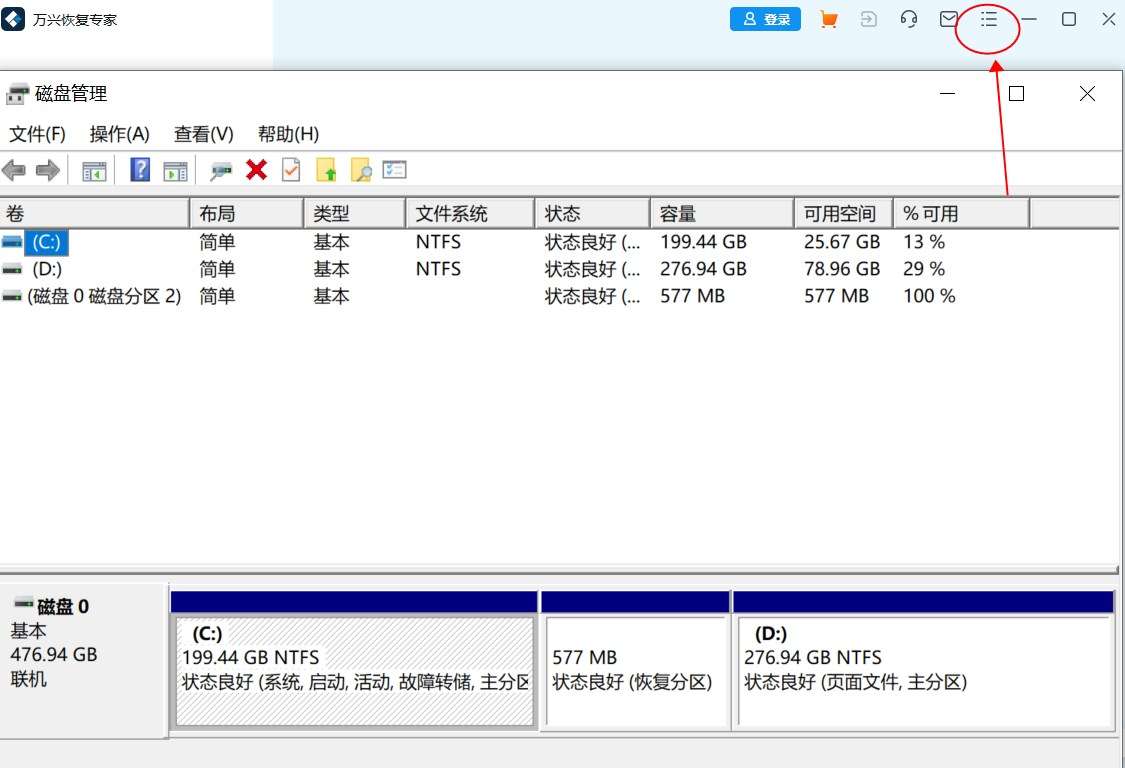Select the (C:) 199.44 GB NTFS partition block
Viewport: 1125px width, 768px height.
click(x=354, y=671)
